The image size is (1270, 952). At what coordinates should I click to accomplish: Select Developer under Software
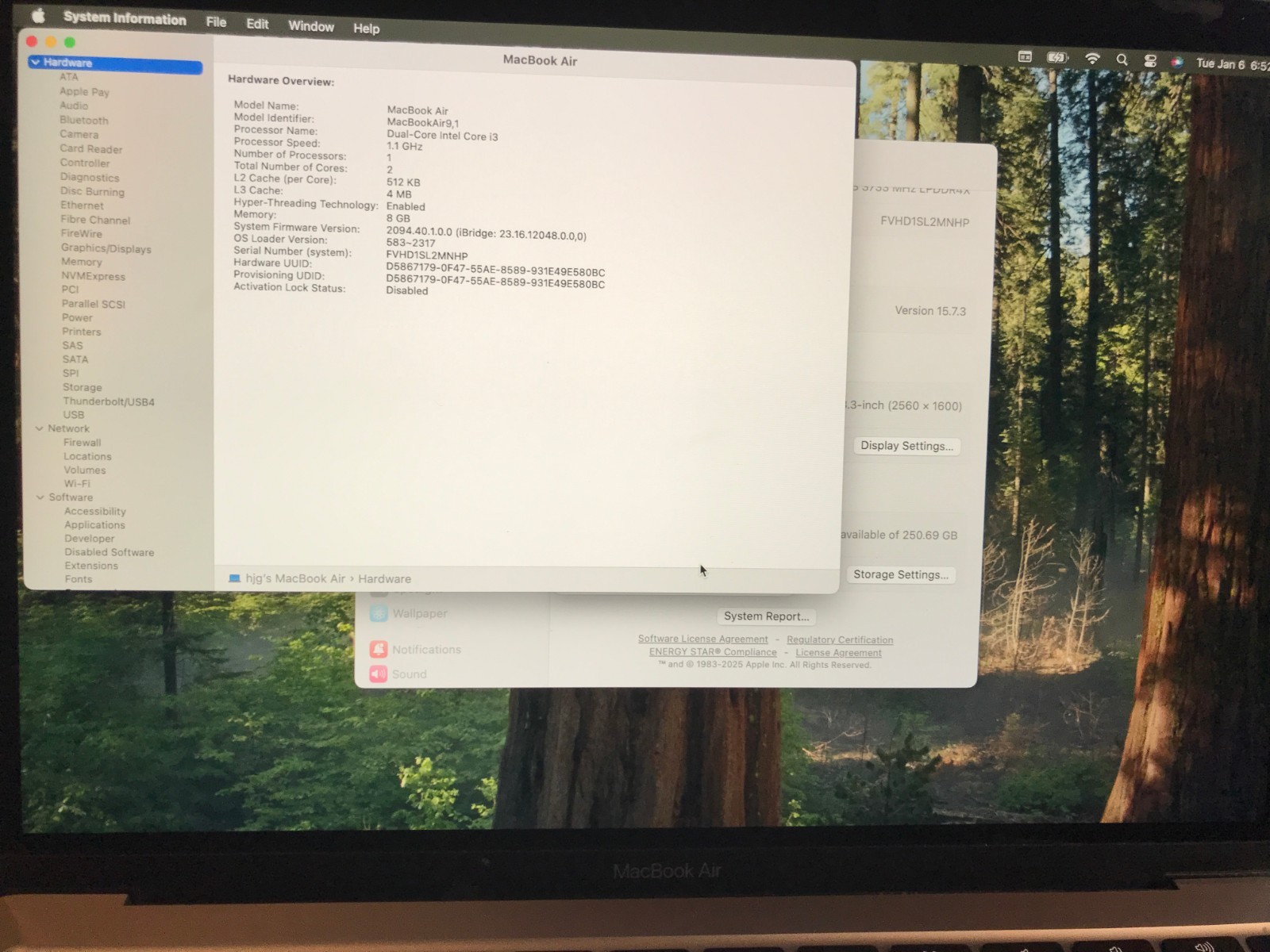pyautogui.click(x=90, y=539)
